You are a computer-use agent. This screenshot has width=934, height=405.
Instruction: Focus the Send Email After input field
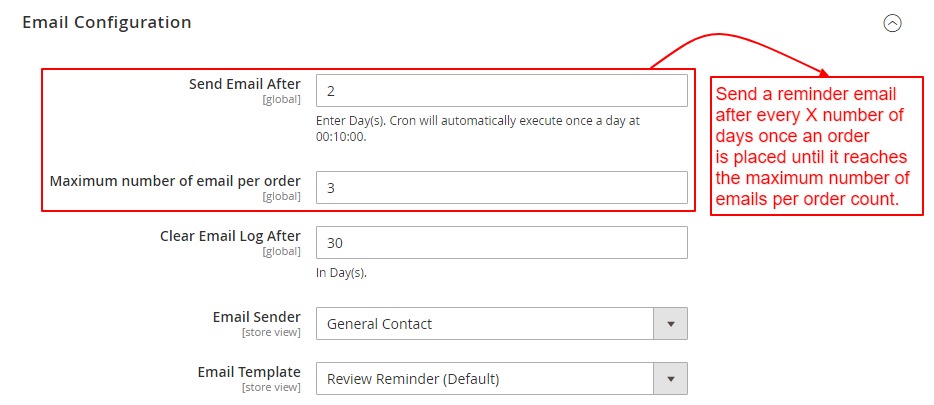[x=501, y=90]
